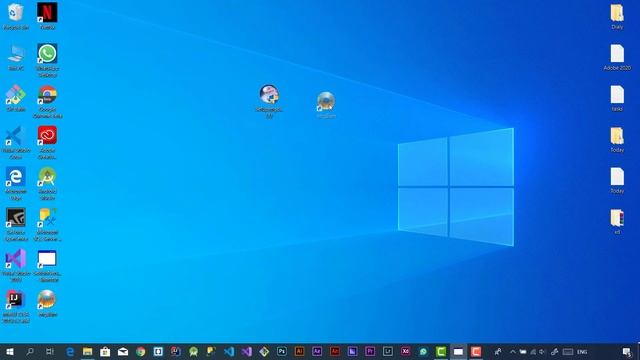Open the volume control in system tray
Viewport: 640px width, 360px height.
point(542,351)
